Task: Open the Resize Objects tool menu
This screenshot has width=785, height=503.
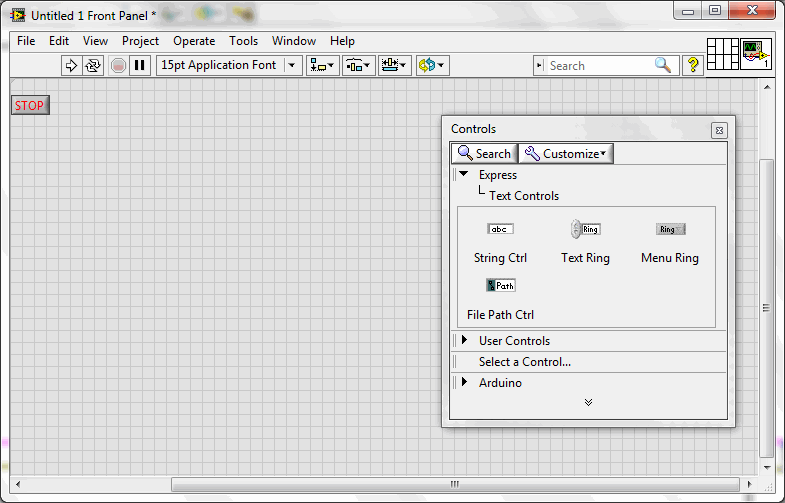Action: click(395, 66)
